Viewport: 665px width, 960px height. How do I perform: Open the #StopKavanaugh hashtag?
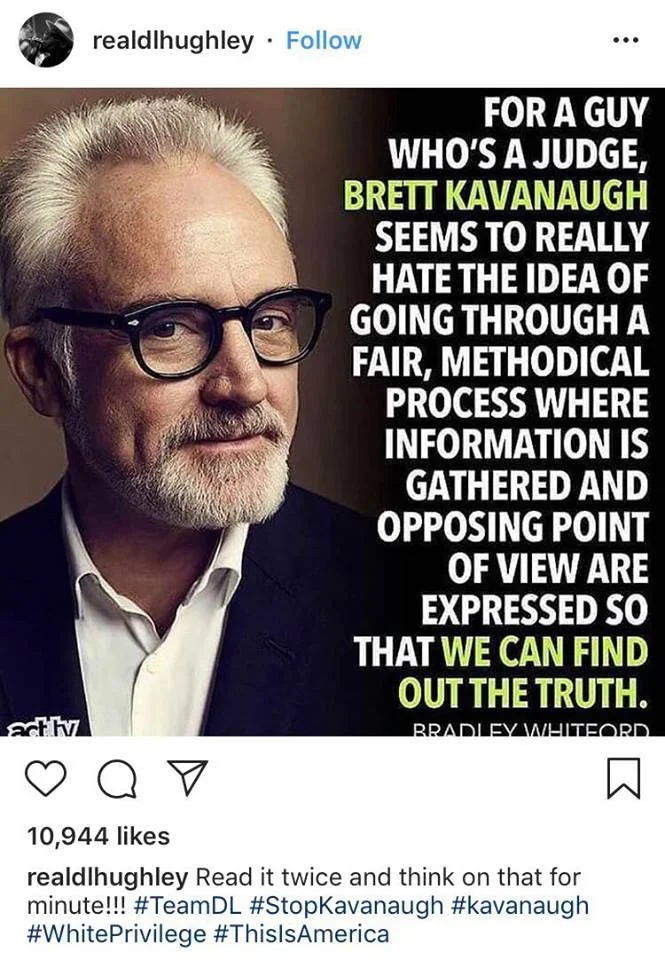pos(347,906)
